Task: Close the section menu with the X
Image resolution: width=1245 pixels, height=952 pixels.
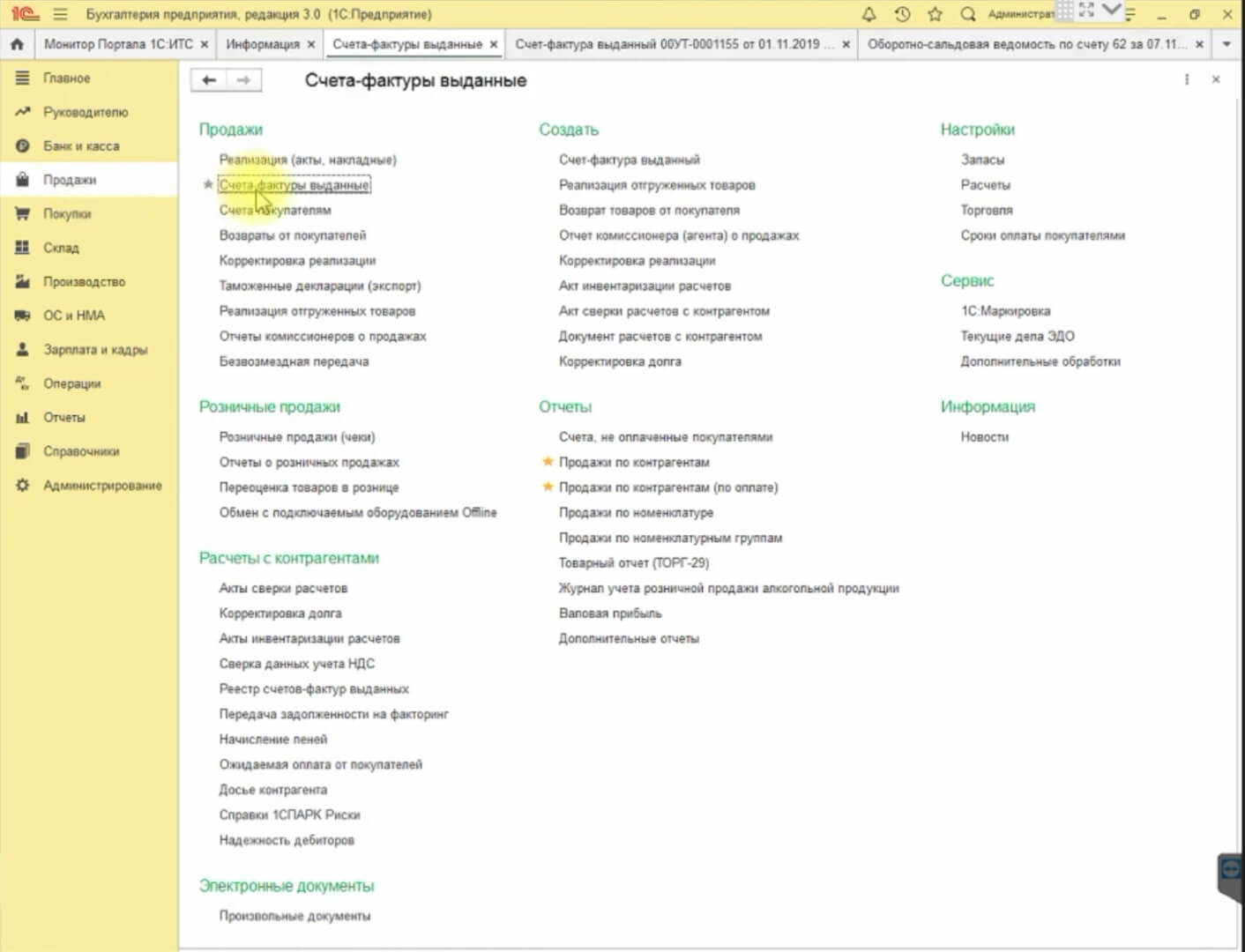Action: tap(1216, 79)
